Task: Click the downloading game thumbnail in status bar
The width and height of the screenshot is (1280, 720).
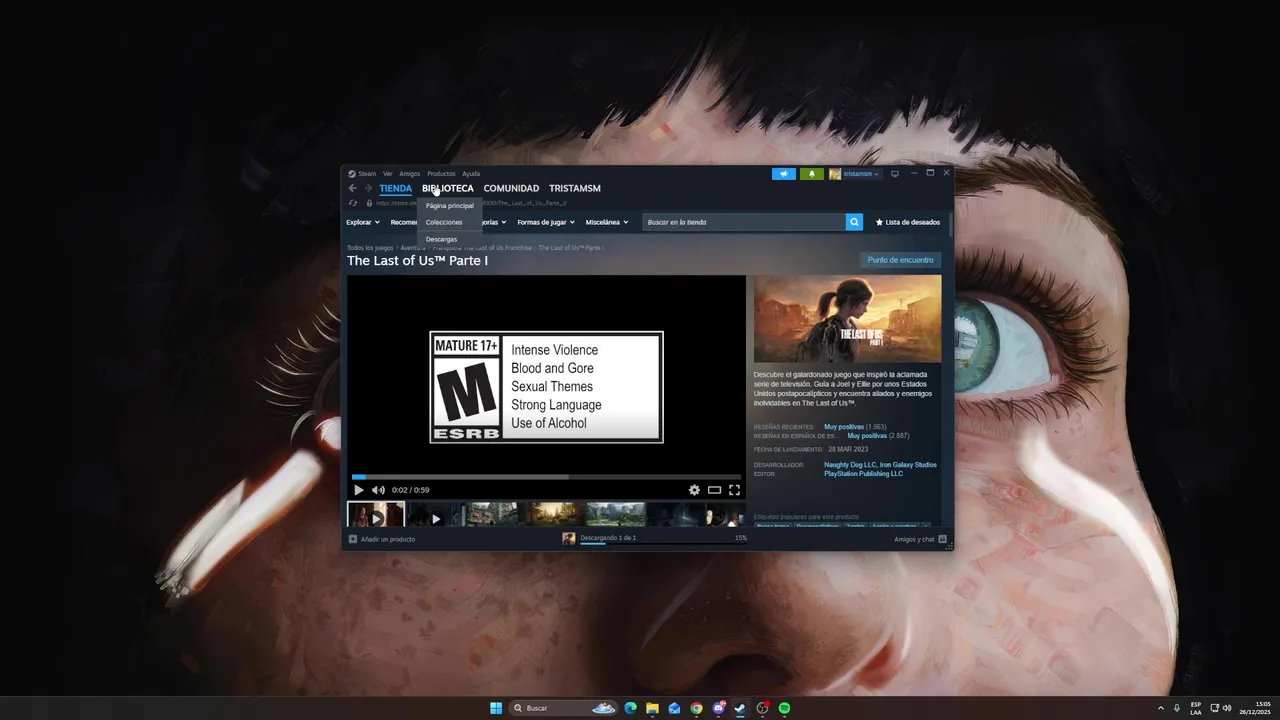Action: 569,538
